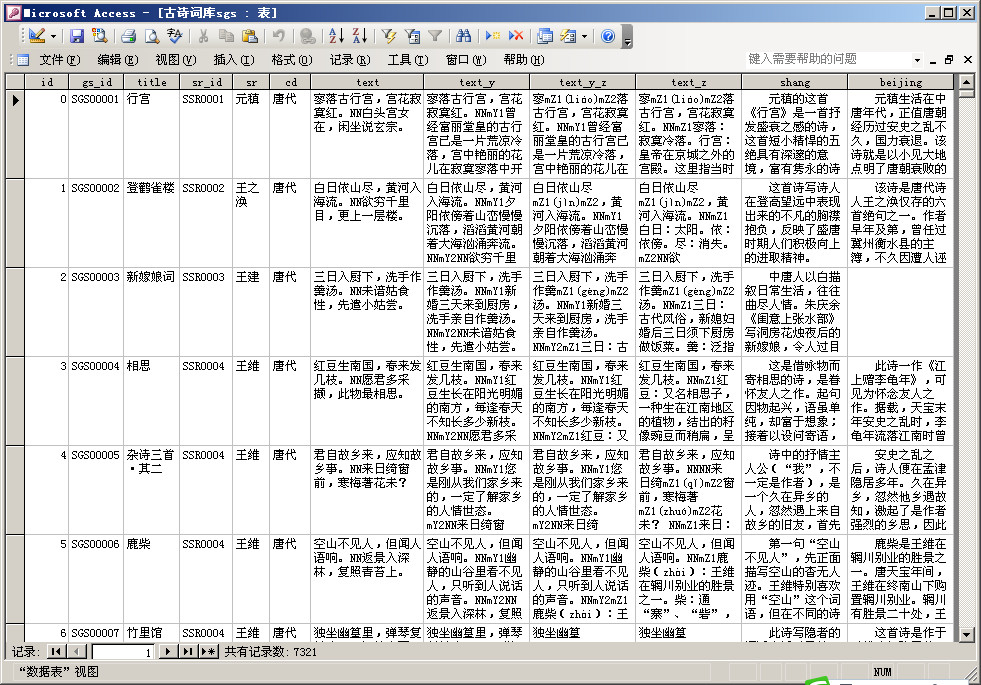Click the Spelling check icon
Image resolution: width=981 pixels, height=685 pixels.
175,36
